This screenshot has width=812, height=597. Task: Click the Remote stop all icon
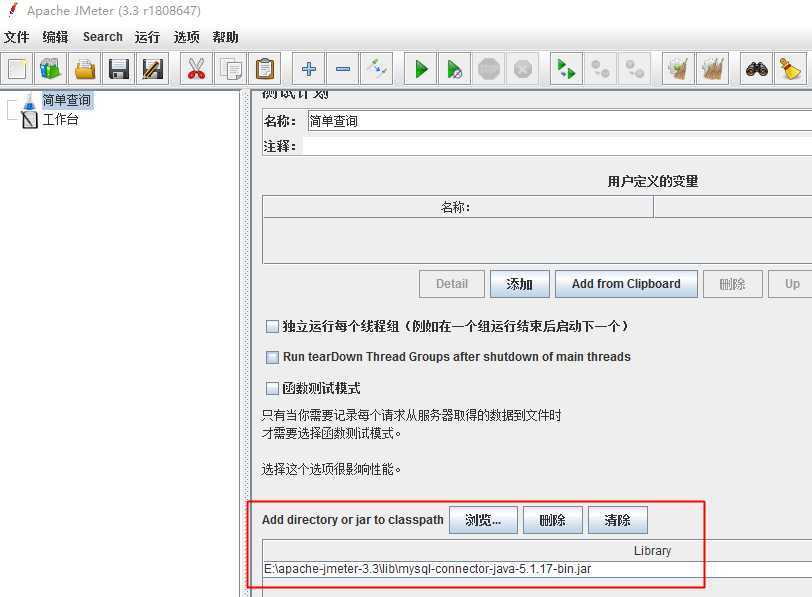pos(600,69)
